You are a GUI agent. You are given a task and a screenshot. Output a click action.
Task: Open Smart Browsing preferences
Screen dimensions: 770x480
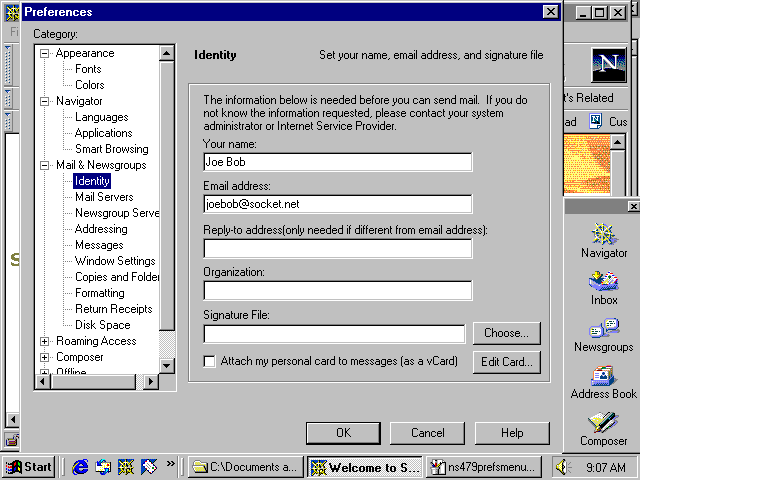111,149
